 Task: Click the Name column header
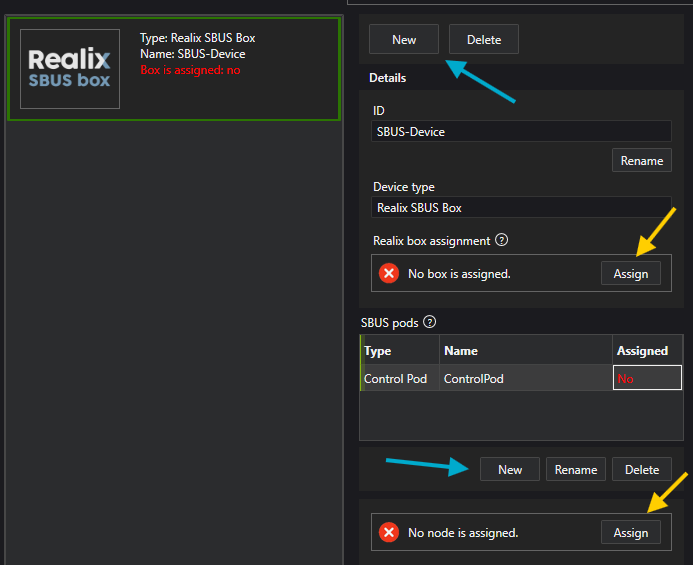tap(525, 350)
